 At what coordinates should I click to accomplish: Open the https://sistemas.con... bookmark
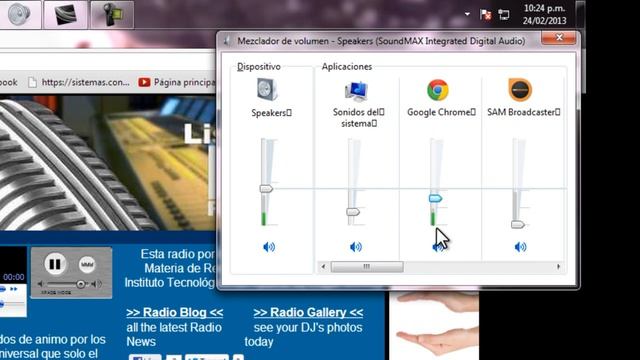[x=79, y=82]
